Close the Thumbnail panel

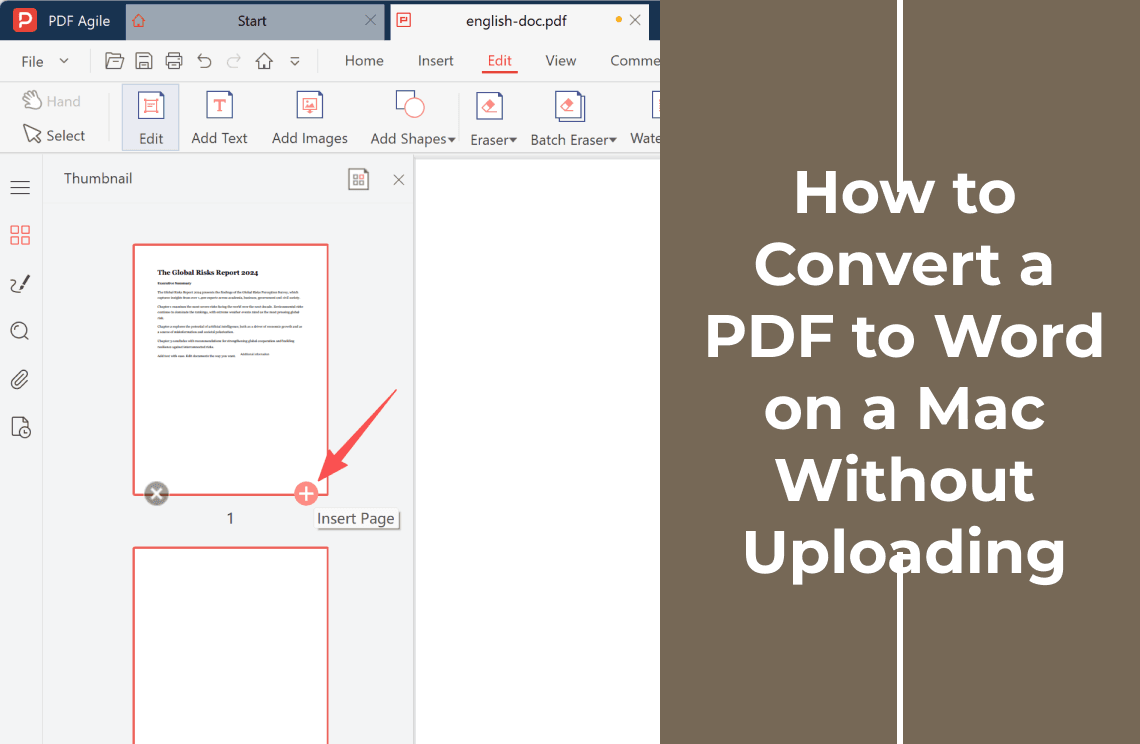pos(398,180)
